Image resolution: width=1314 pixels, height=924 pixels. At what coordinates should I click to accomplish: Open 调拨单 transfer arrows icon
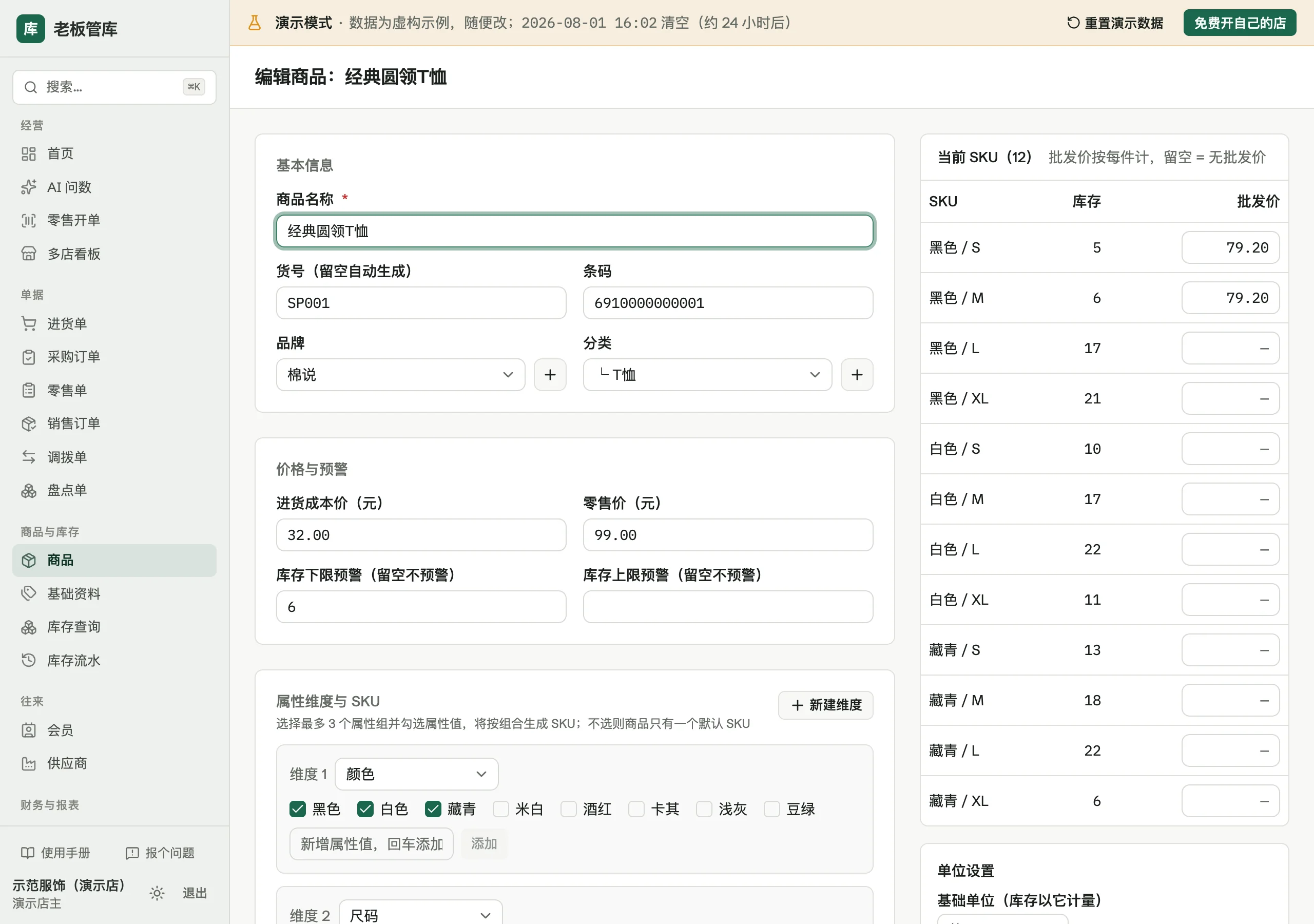point(29,457)
